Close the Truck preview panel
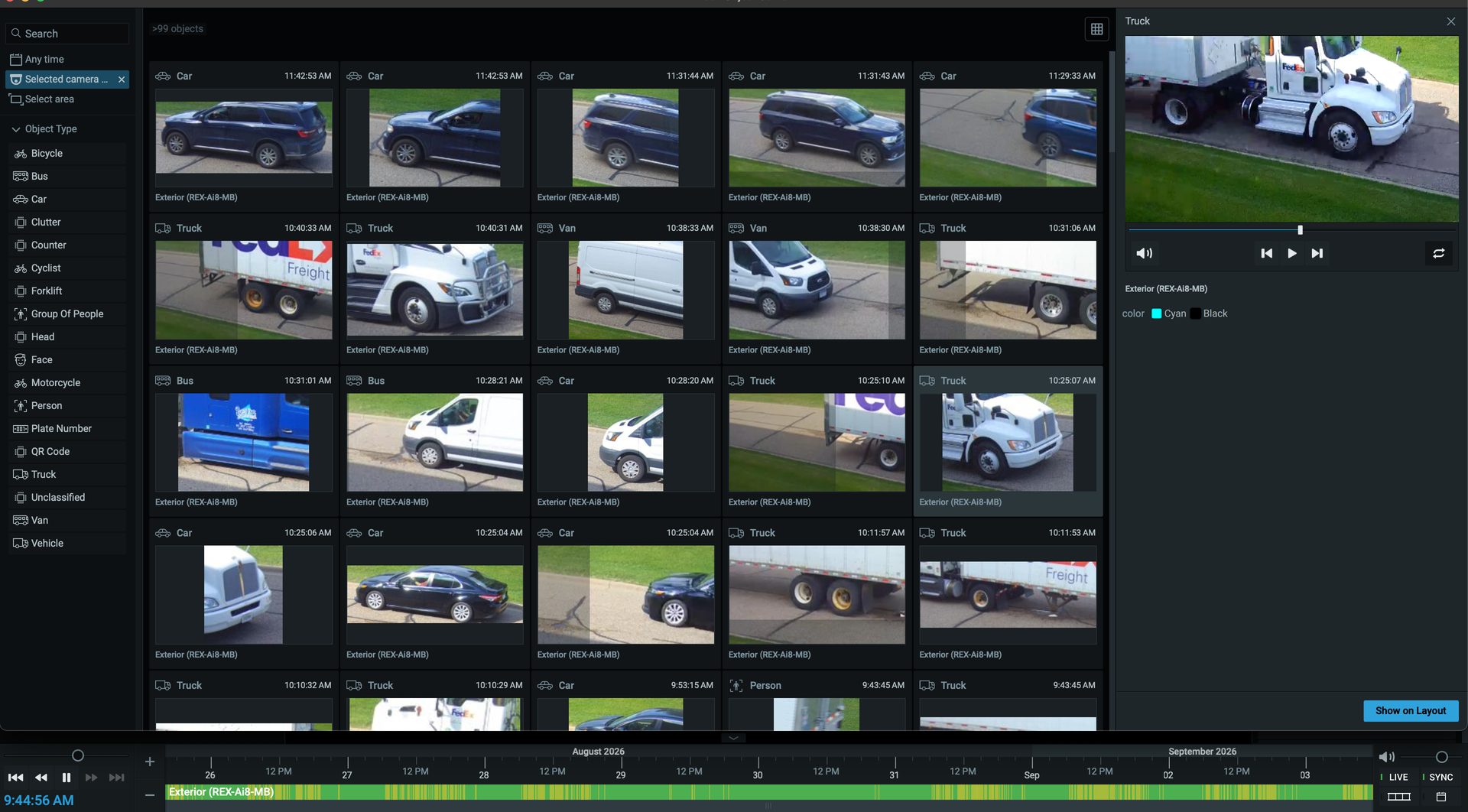 (1450, 21)
